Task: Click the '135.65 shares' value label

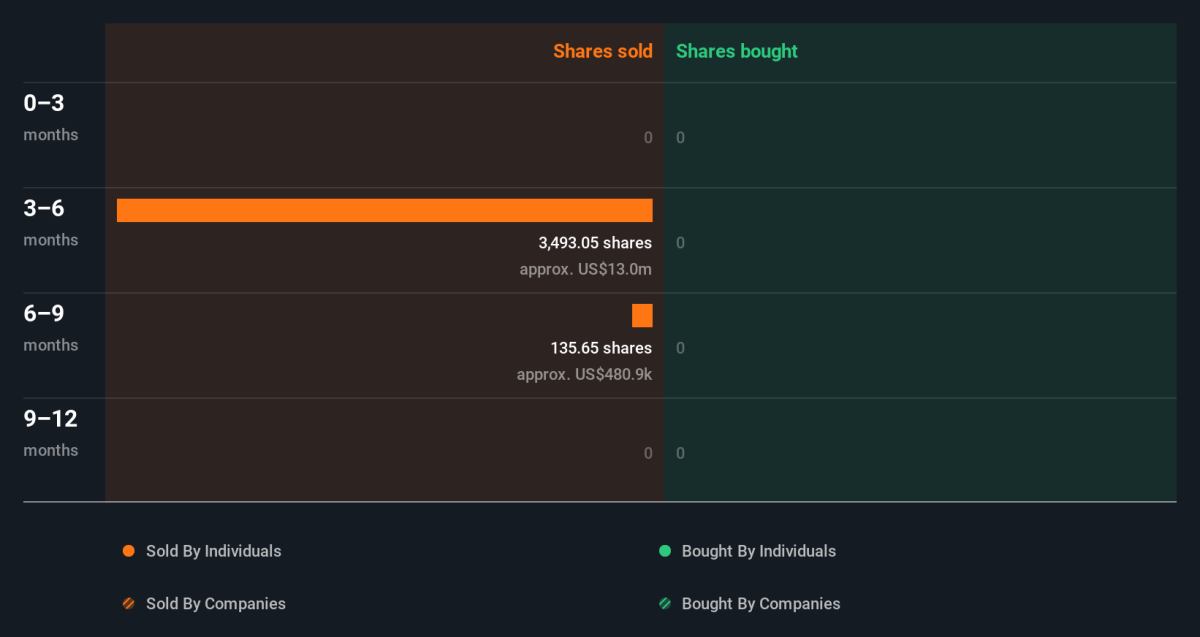Action: [600, 348]
